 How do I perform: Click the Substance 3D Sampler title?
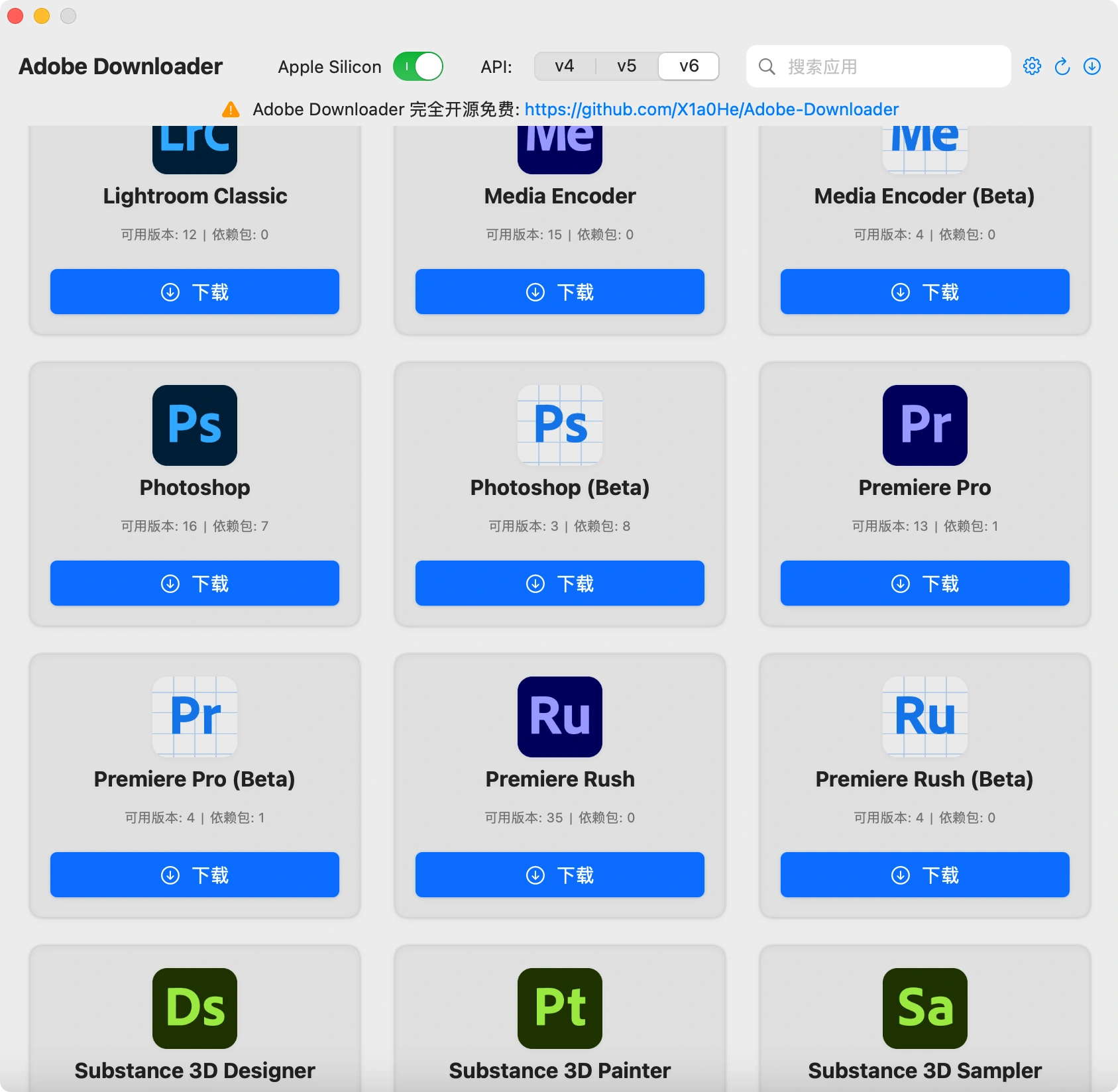pos(925,1071)
